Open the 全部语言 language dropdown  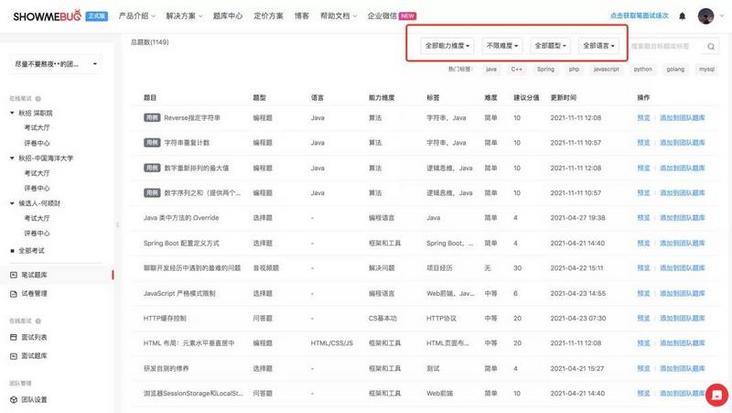[598, 46]
